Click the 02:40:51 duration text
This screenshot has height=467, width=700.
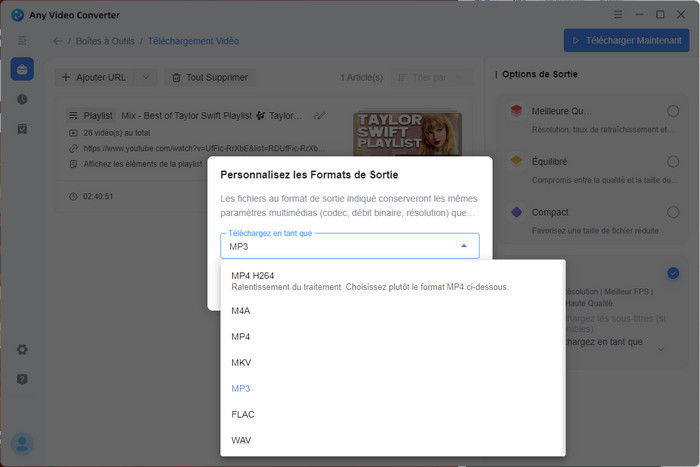pyautogui.click(x=98, y=196)
